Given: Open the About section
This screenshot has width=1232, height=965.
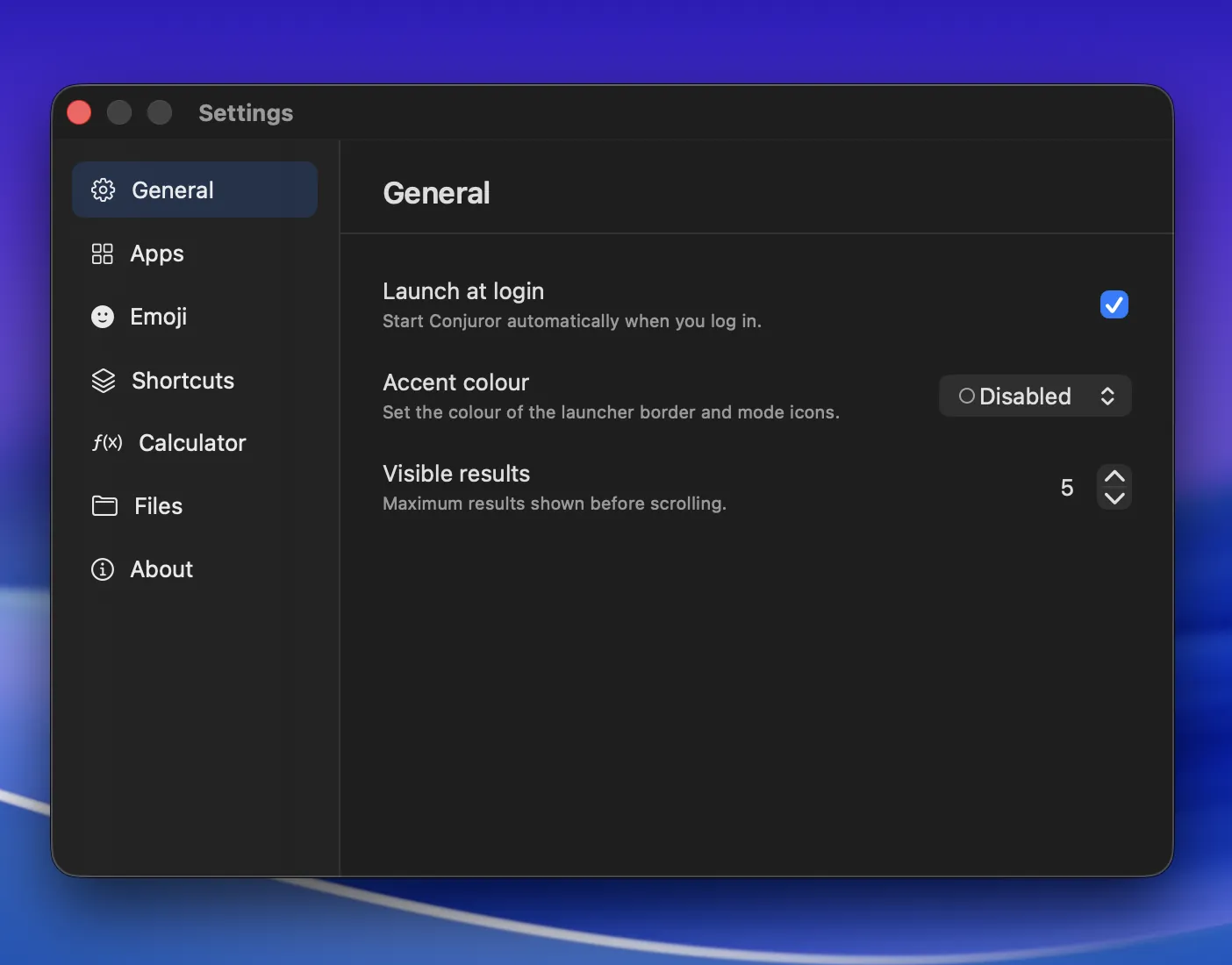Looking at the screenshot, I should pyautogui.click(x=195, y=569).
